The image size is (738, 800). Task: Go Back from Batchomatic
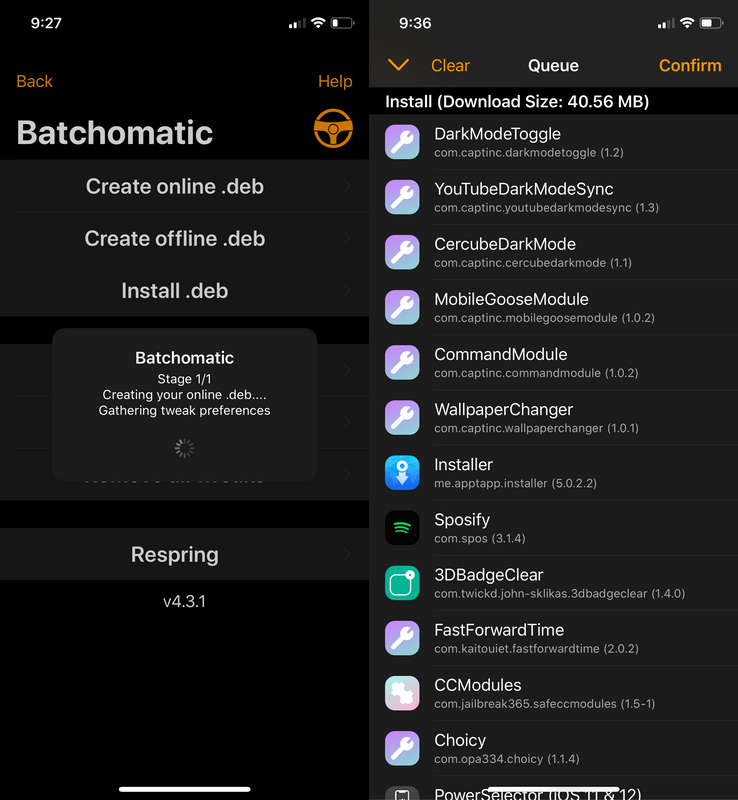tap(35, 81)
